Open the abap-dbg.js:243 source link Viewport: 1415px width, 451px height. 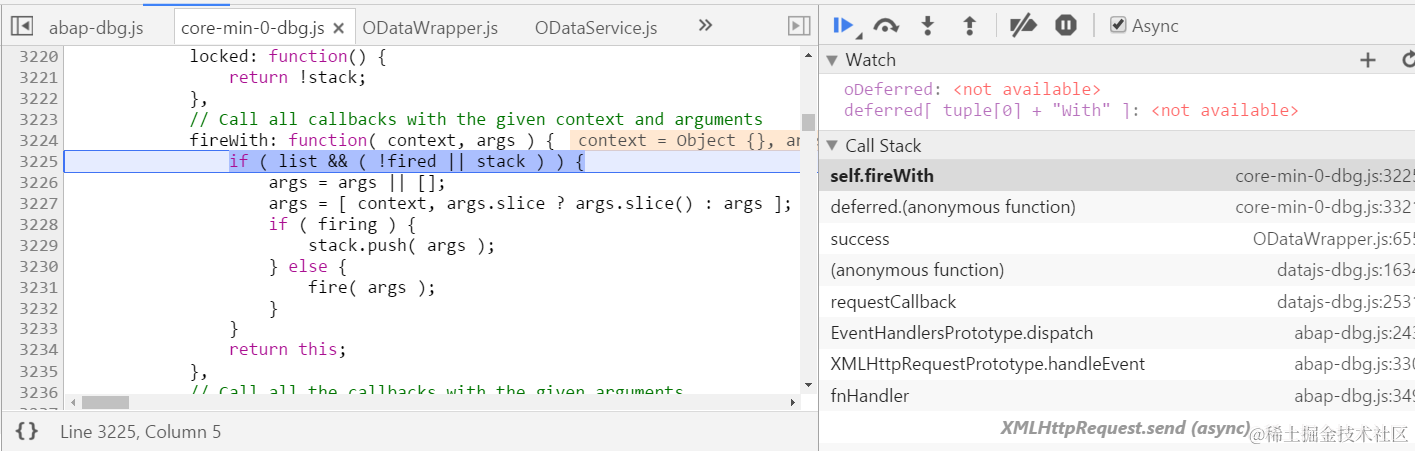coord(1354,333)
